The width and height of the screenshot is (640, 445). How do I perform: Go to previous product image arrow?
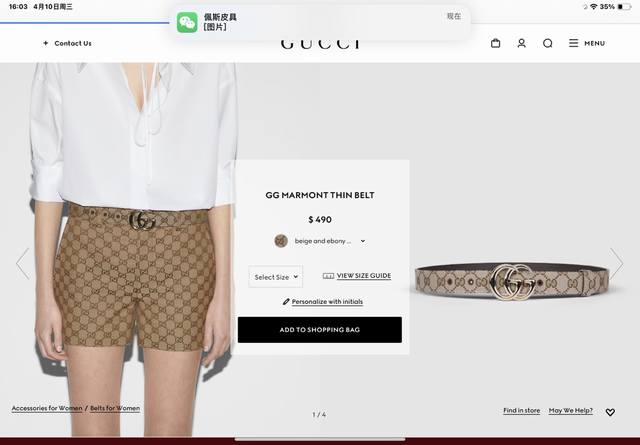click(23, 264)
